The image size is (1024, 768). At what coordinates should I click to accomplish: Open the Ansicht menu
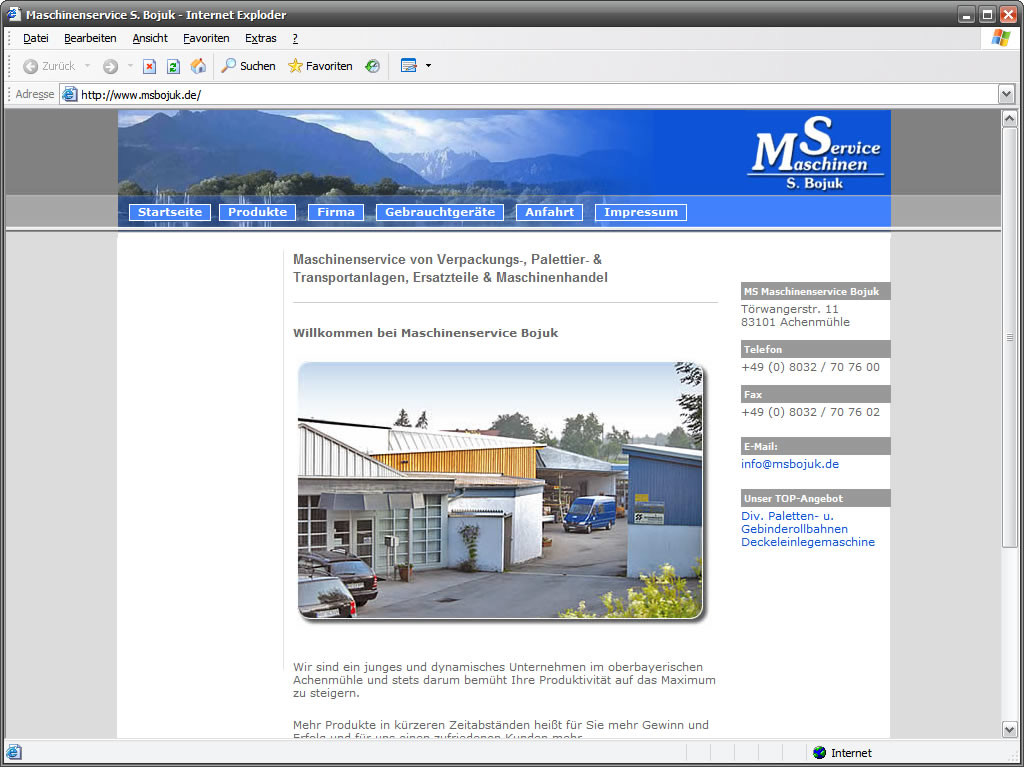click(x=150, y=39)
